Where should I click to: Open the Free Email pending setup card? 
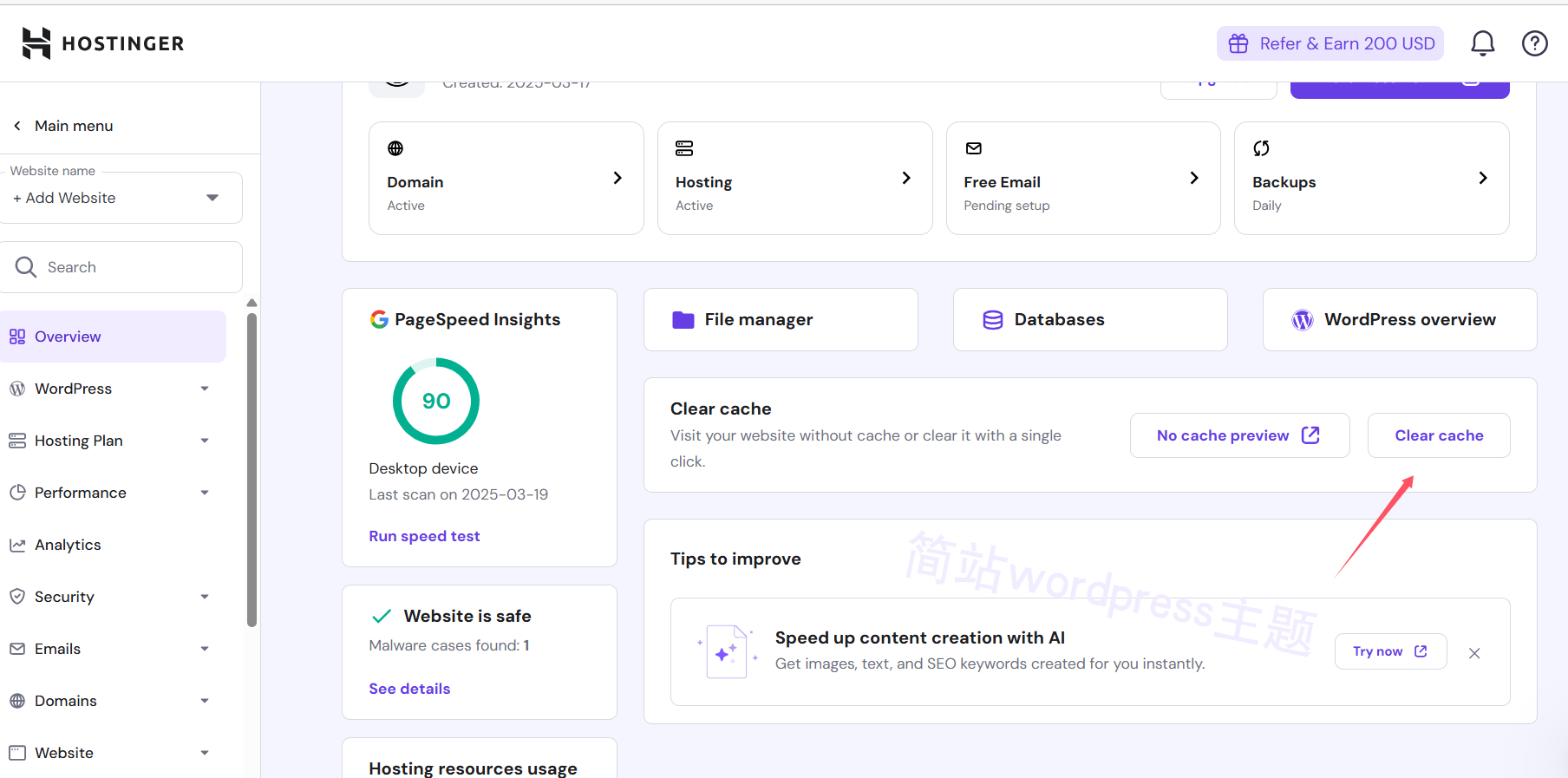click(1082, 179)
